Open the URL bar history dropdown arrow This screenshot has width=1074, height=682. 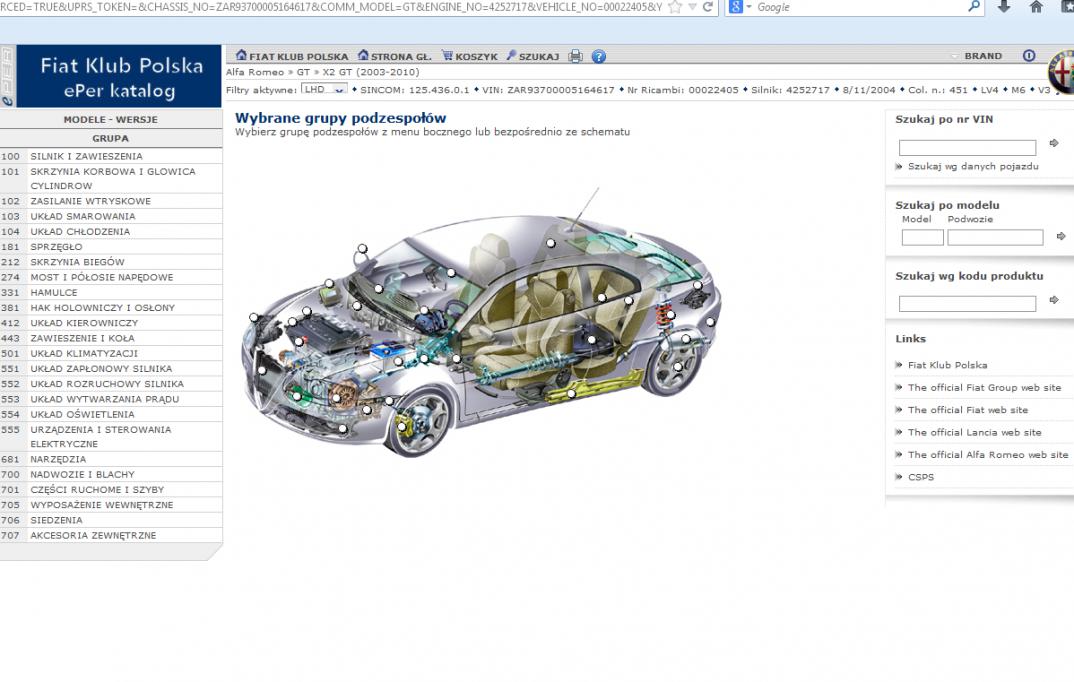point(692,7)
